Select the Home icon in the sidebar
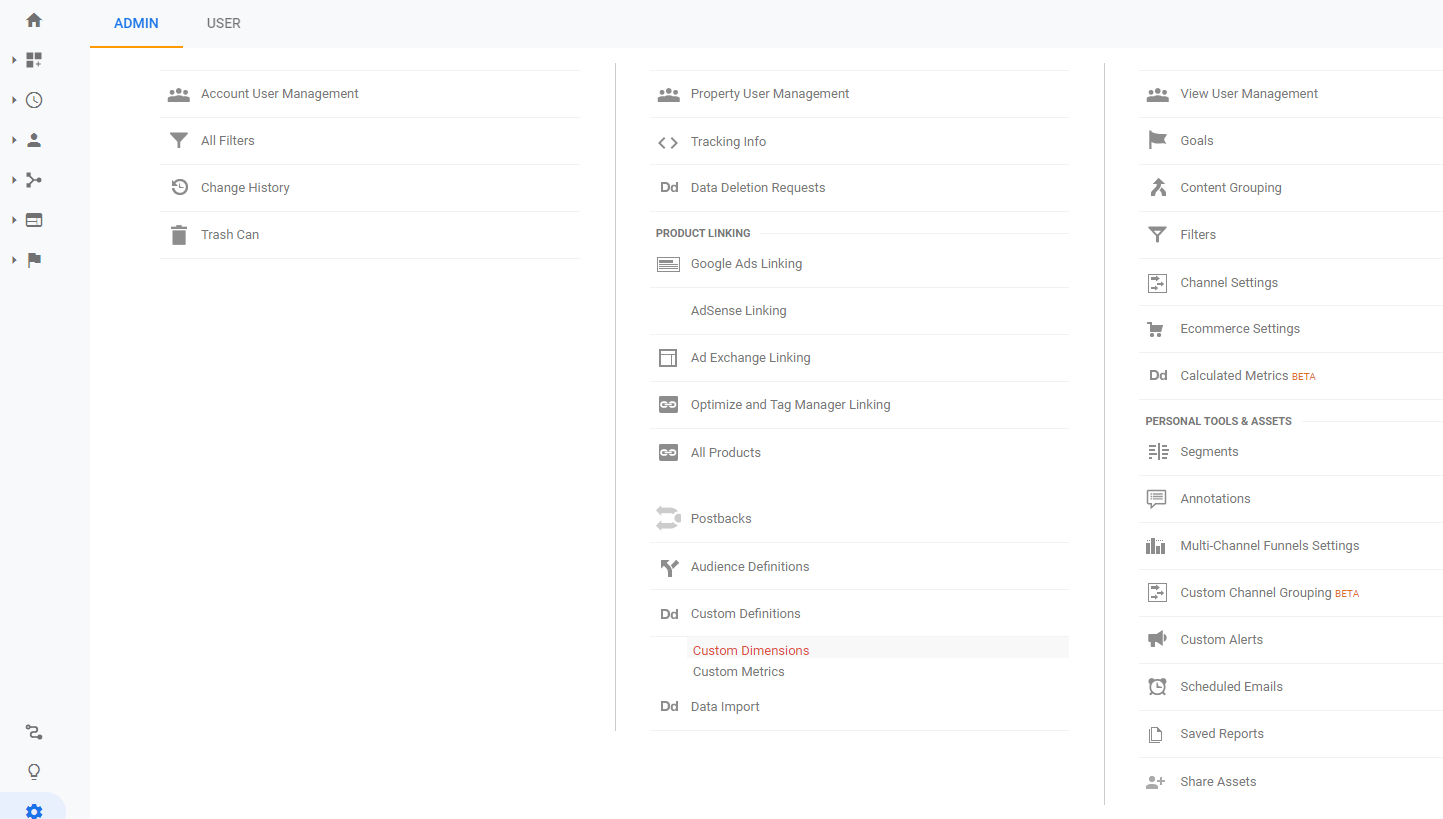Viewport: 1443px width, 819px height. coord(33,19)
